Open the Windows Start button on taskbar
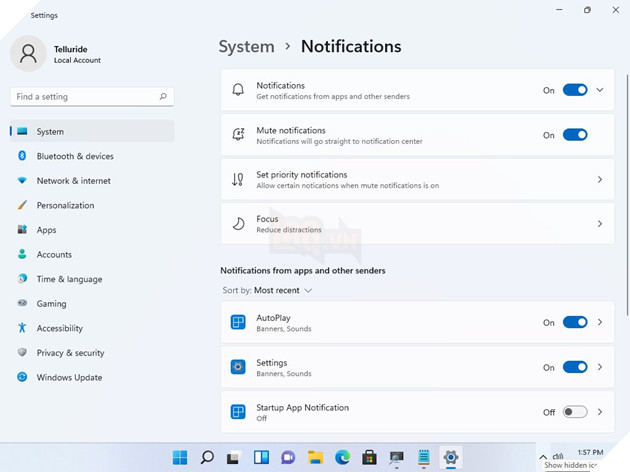Viewport: 630px width, 472px height. pyautogui.click(x=180, y=457)
